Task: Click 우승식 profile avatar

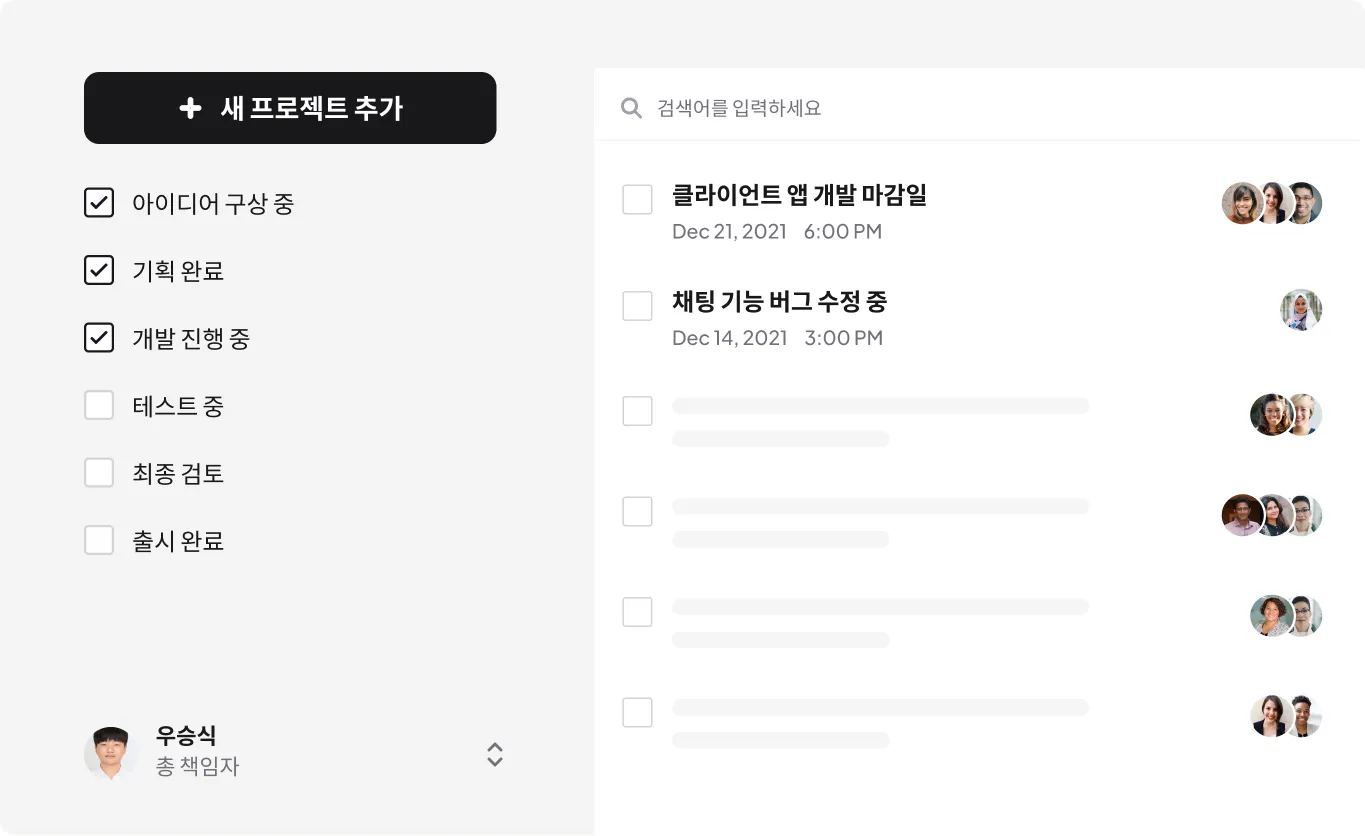Action: [x=110, y=753]
